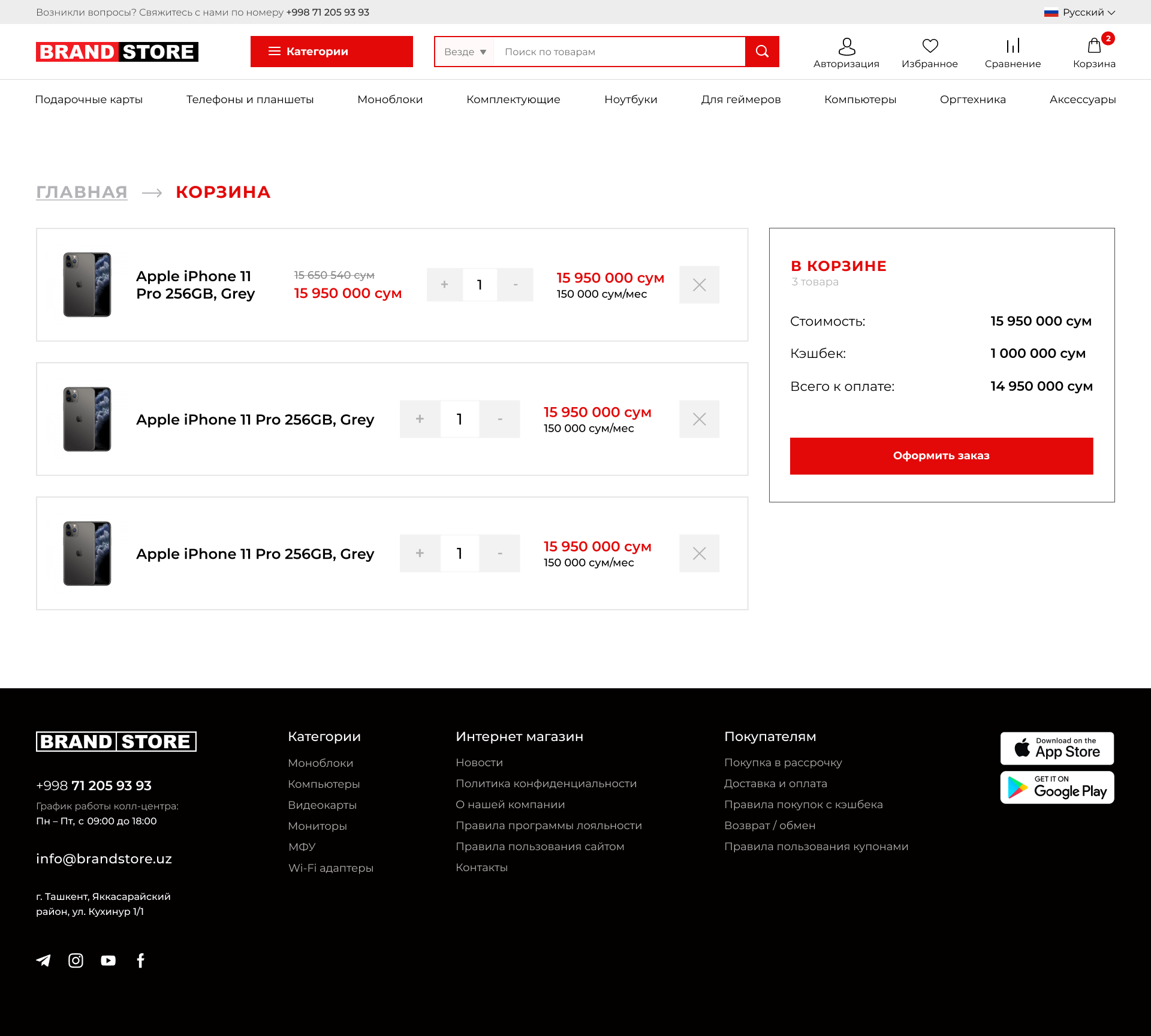Remove first iPhone item with X

pos(699,285)
